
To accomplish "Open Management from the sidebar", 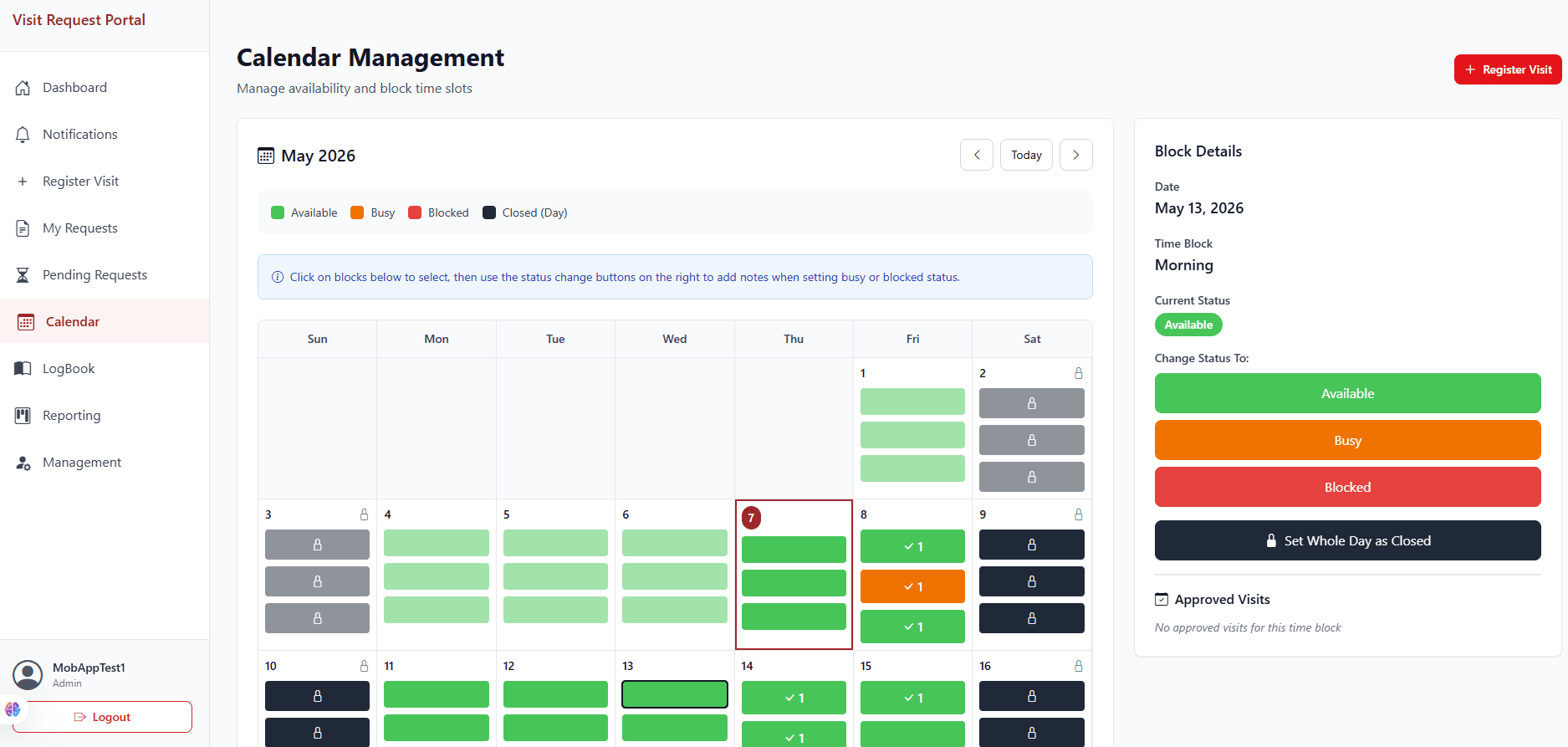I will (105, 463).
